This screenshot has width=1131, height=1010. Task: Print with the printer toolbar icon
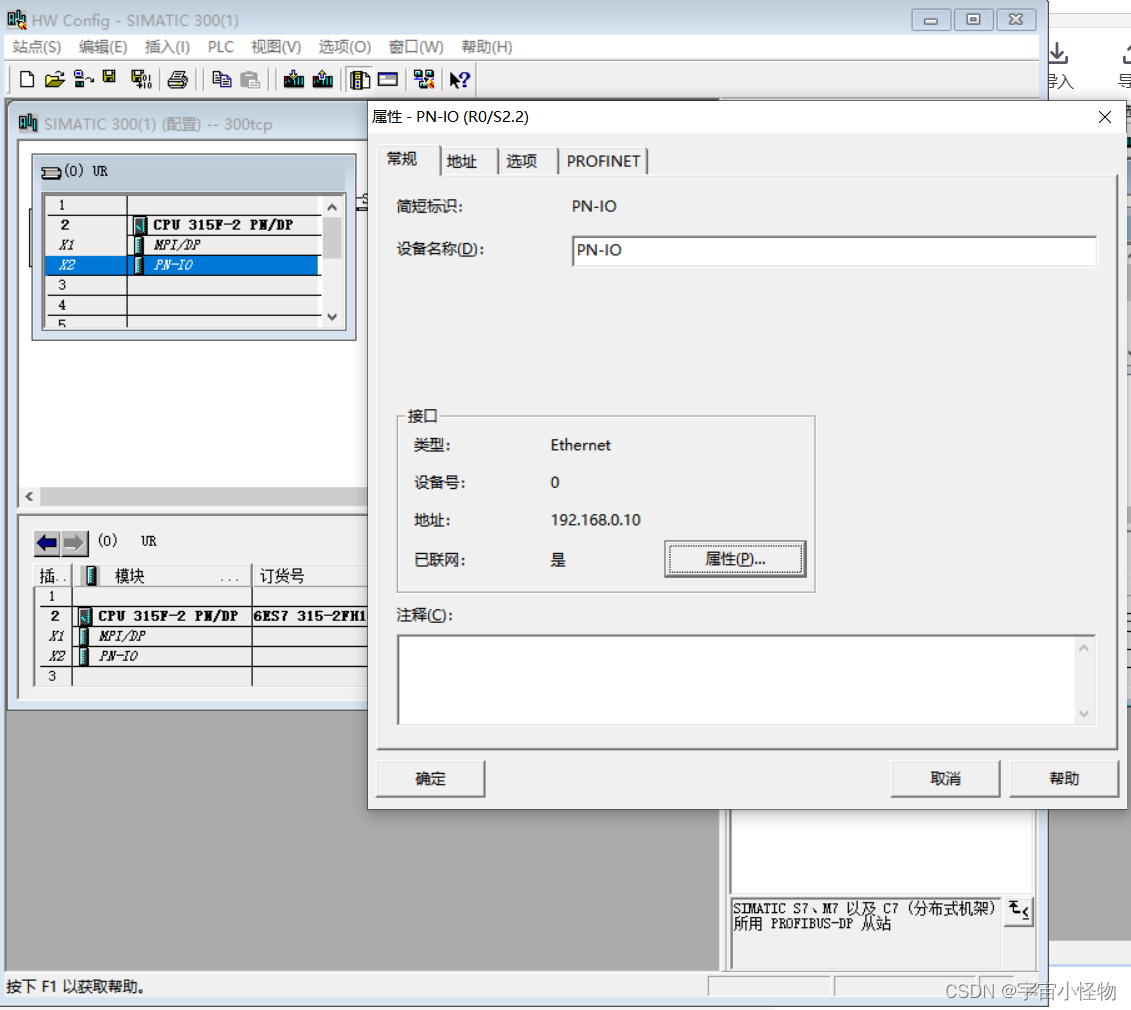click(177, 79)
